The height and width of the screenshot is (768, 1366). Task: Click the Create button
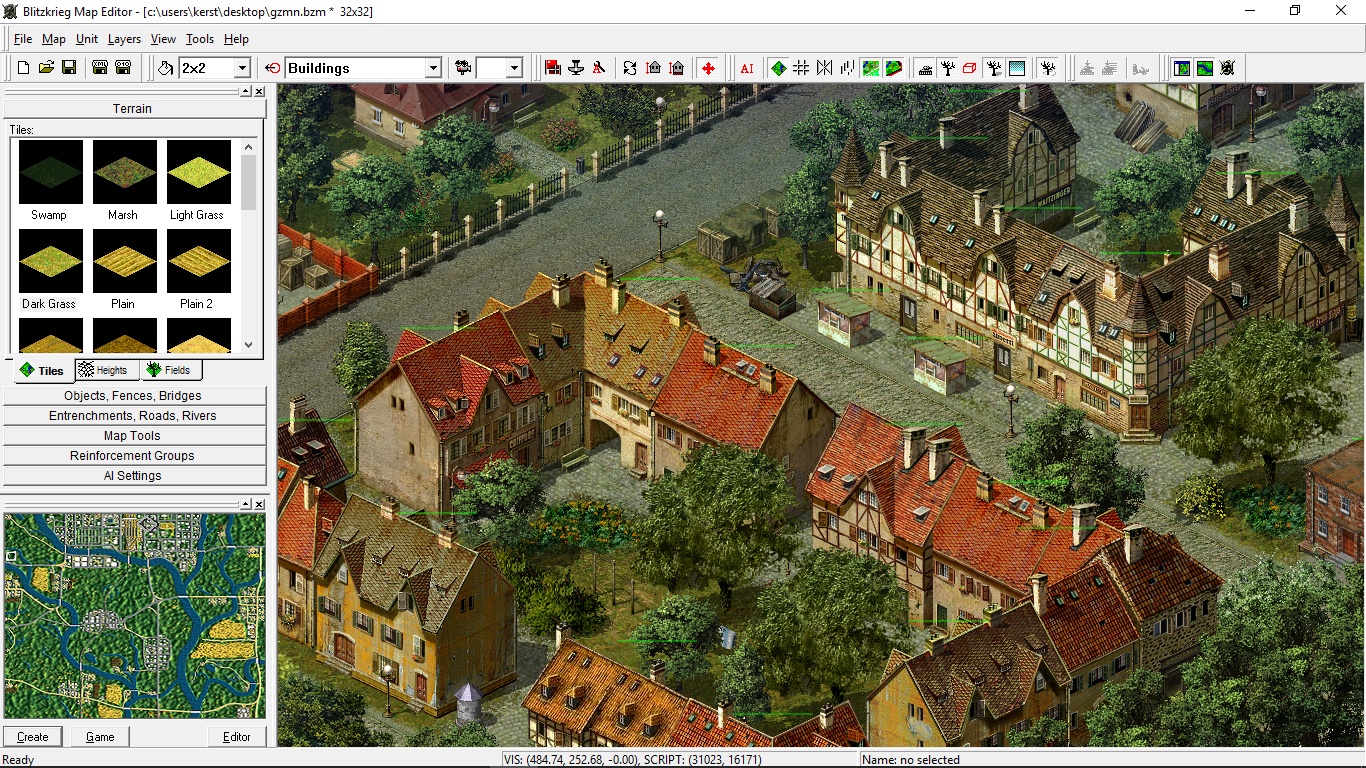click(33, 737)
